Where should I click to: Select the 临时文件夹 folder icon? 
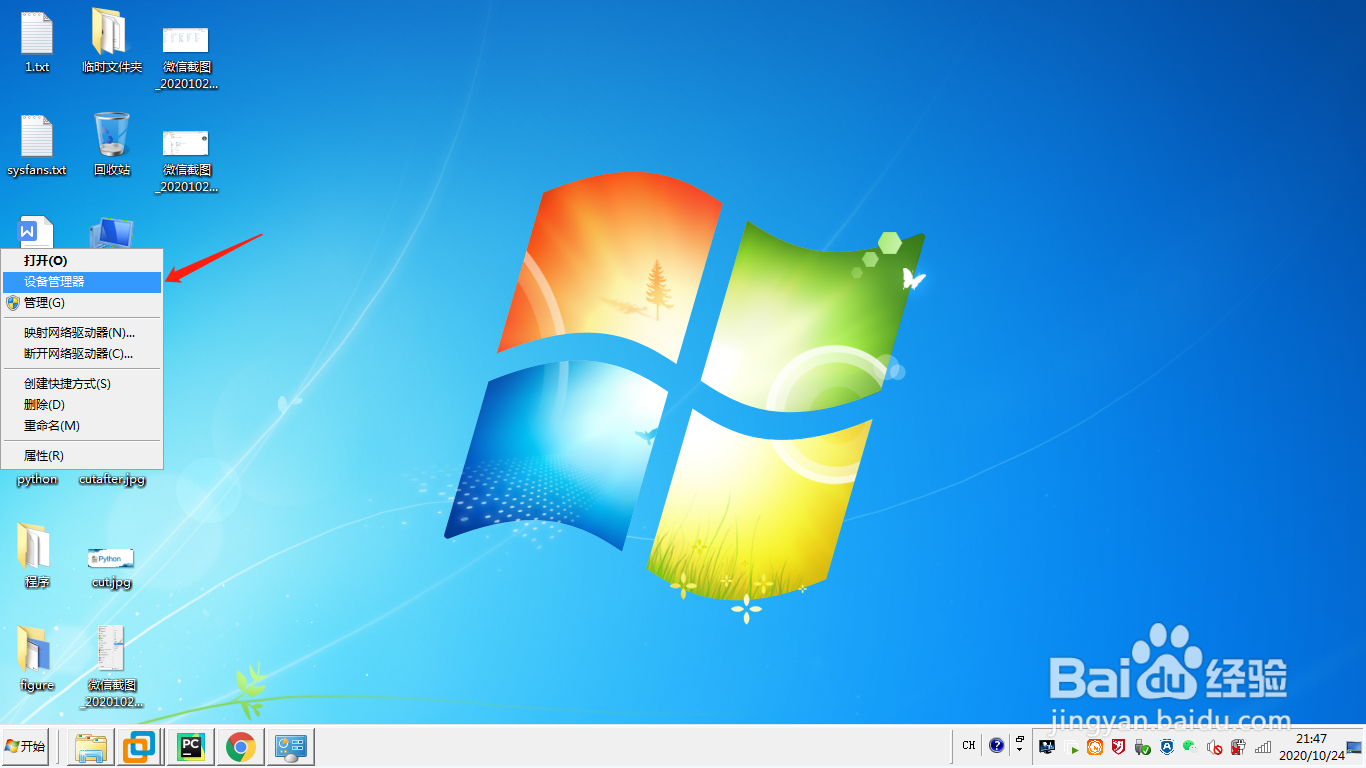click(112, 42)
